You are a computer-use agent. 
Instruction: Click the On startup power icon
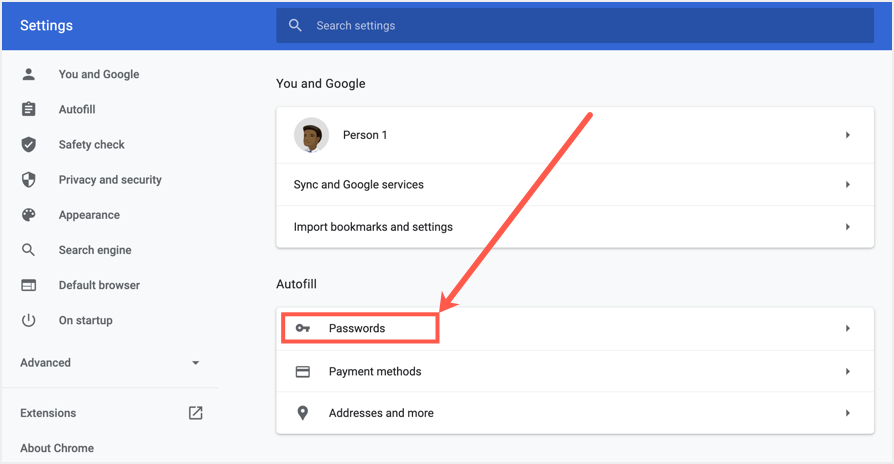tap(29, 320)
